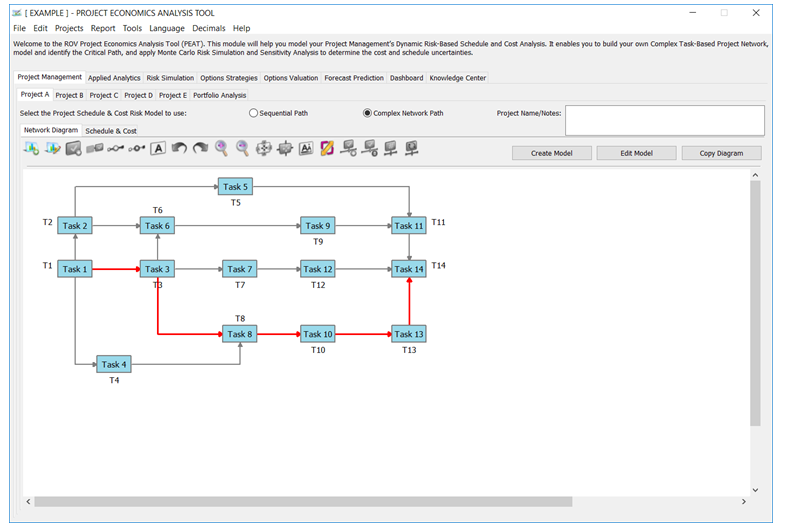This screenshot has height=530, width=785.
Task: Click the scroll-right arrow of the diagram
Action: coord(743,501)
